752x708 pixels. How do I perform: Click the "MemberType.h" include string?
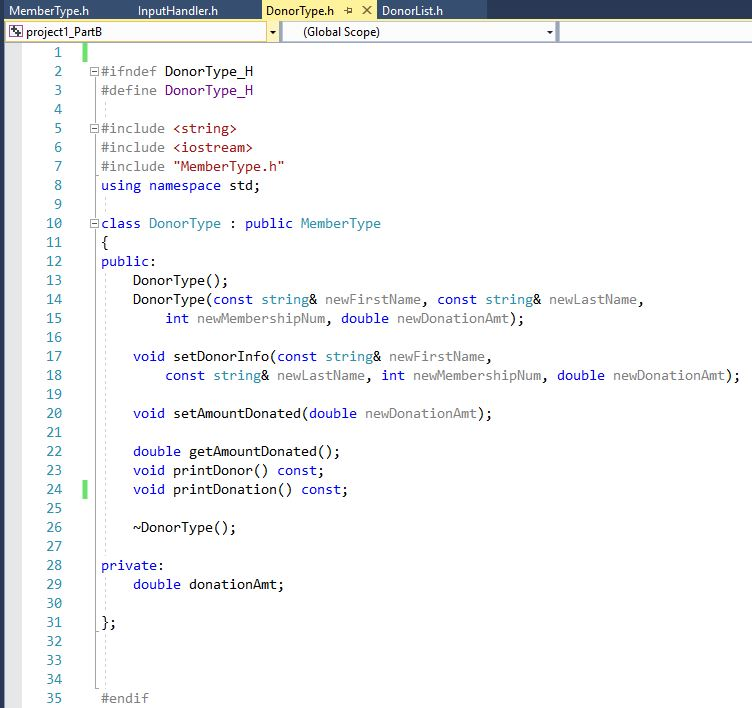click(x=229, y=166)
